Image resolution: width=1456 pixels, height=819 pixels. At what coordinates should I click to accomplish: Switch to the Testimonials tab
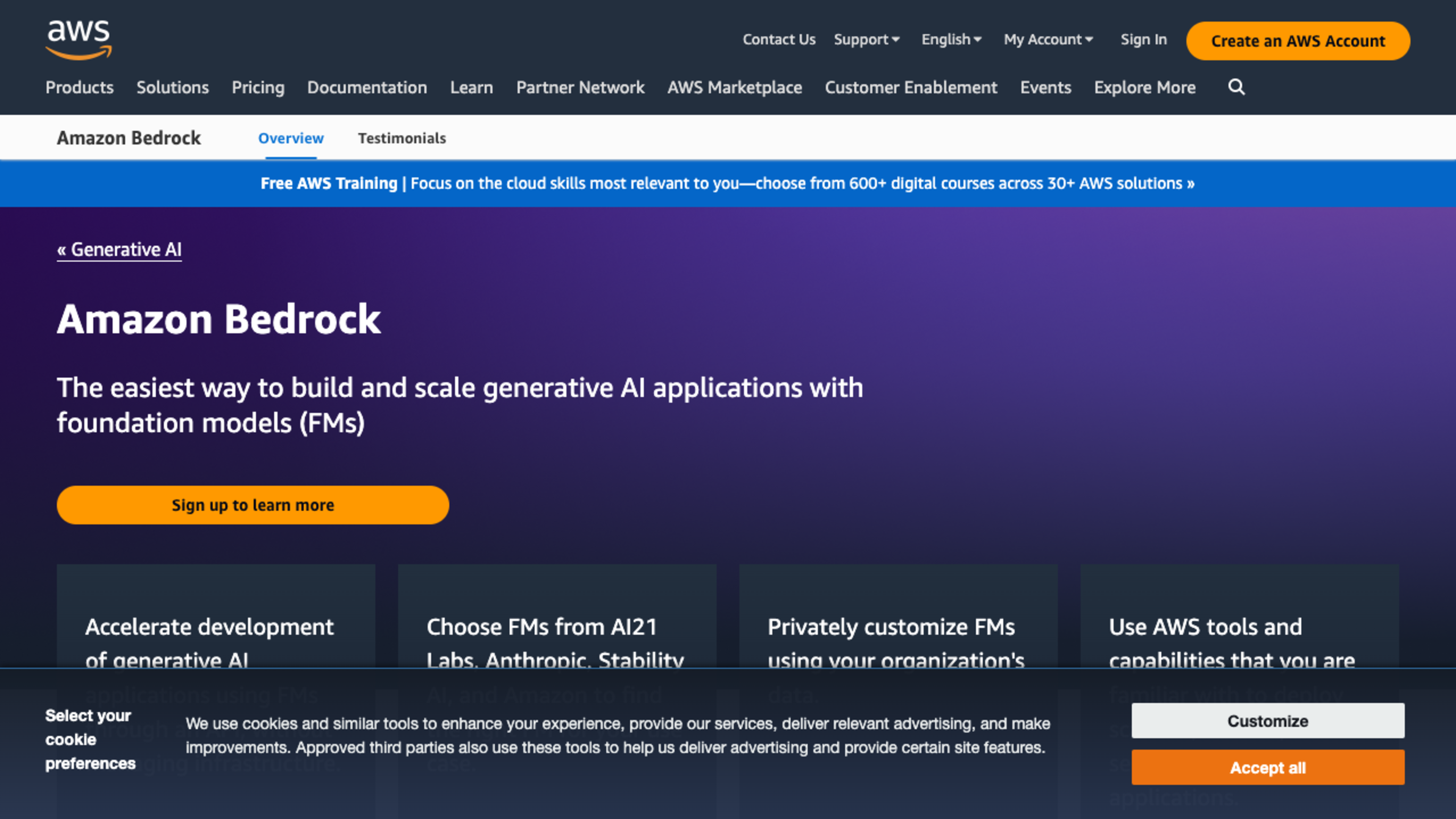(x=402, y=138)
